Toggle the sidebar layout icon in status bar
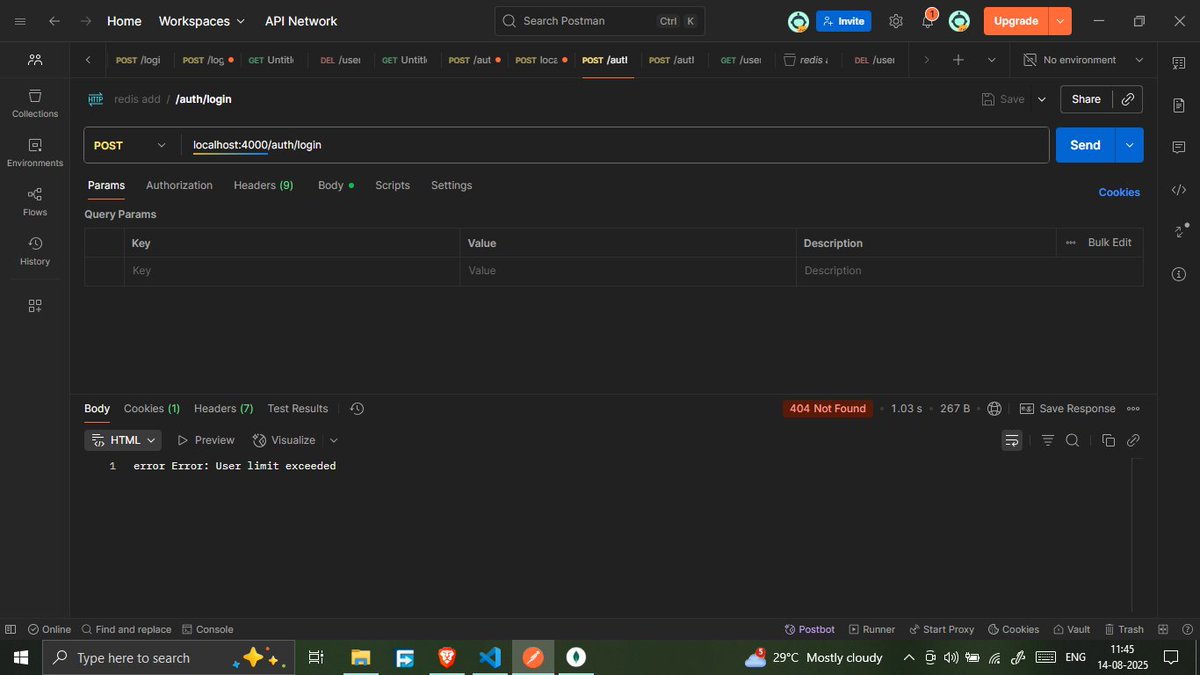This screenshot has width=1200, height=675. 11,629
